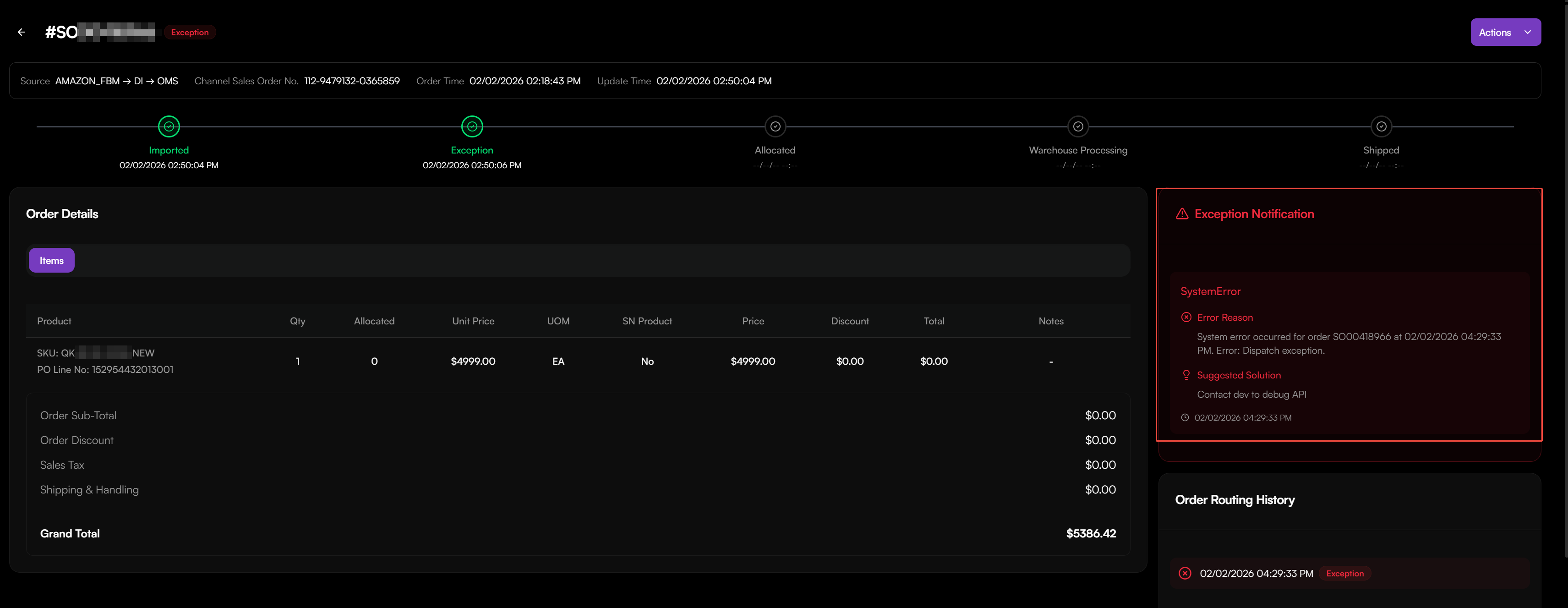
Task: Click the Imported step circle icon
Action: coord(169,126)
